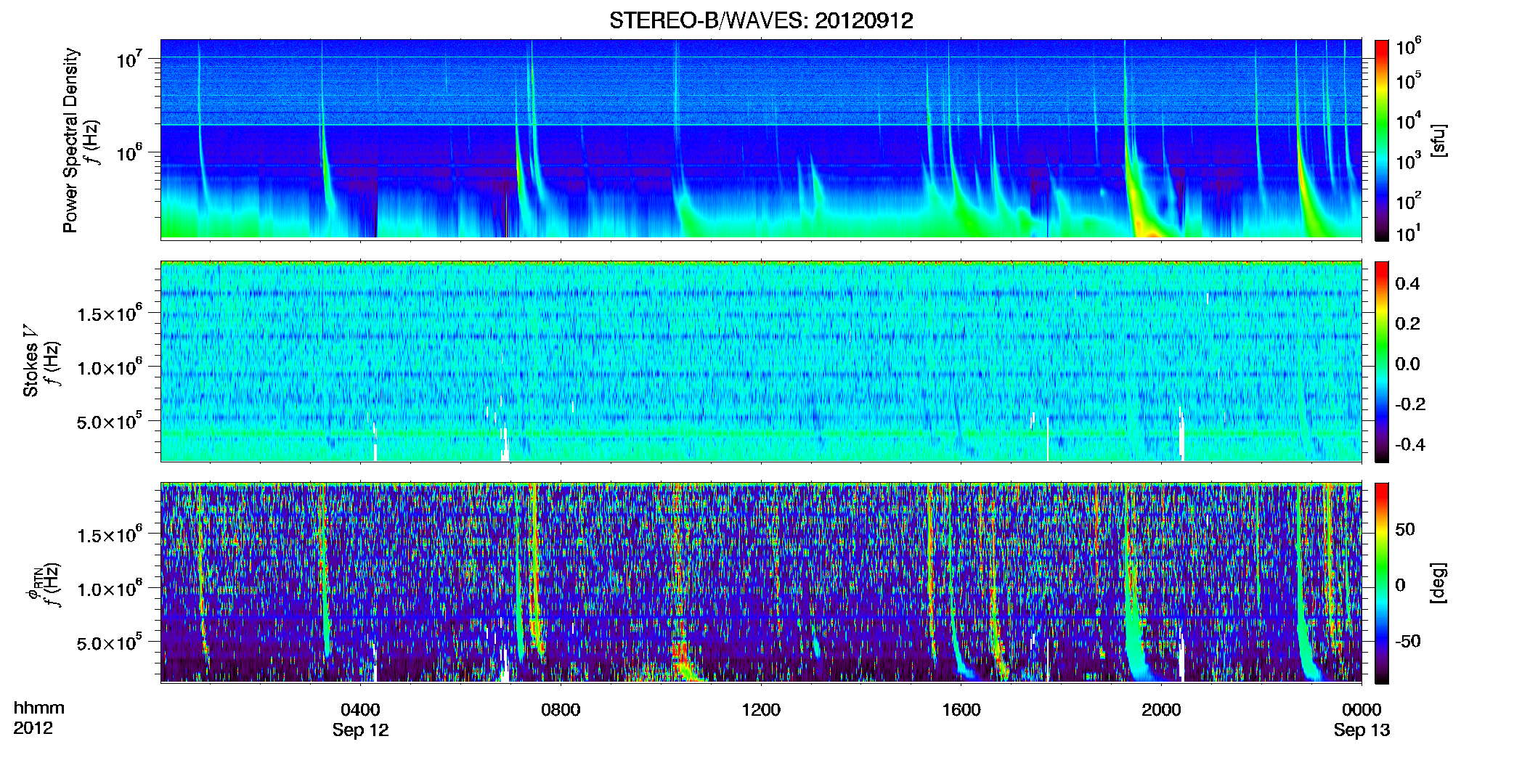The image size is (1522, 784).
Task: Select the Sep 13 date label
Action: 1362,730
